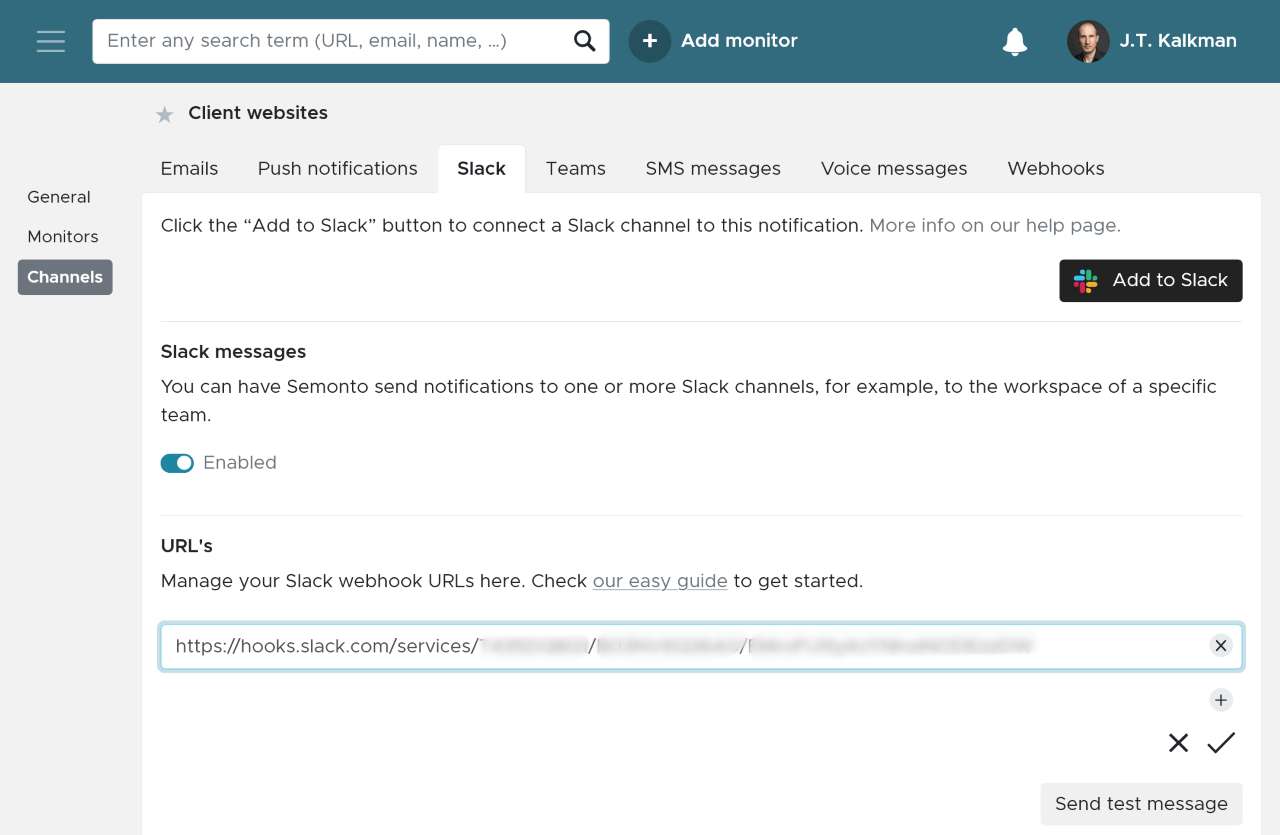Star the Client websites group
Image resolution: width=1280 pixels, height=835 pixels.
(165, 115)
